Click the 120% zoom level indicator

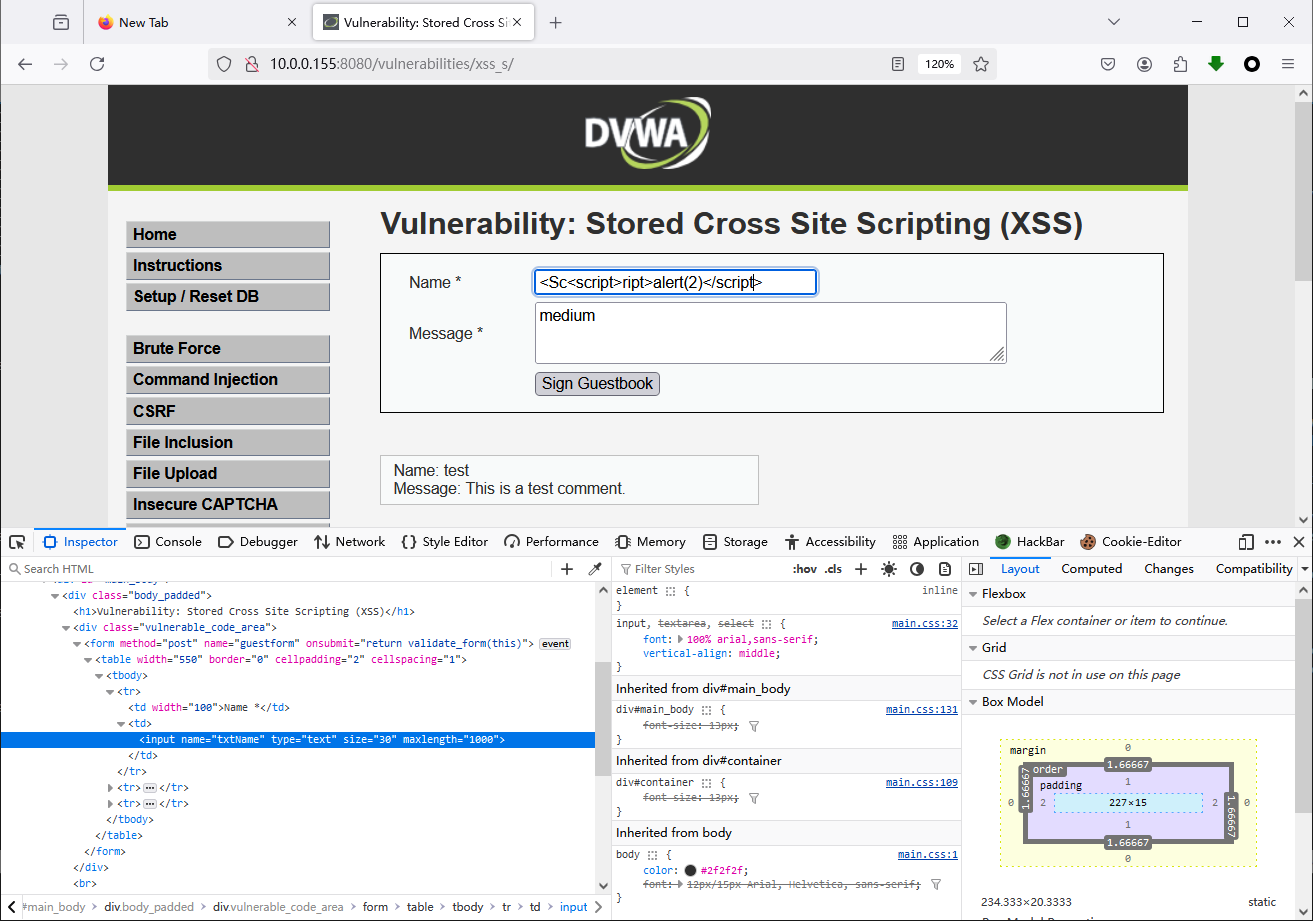[x=939, y=64]
